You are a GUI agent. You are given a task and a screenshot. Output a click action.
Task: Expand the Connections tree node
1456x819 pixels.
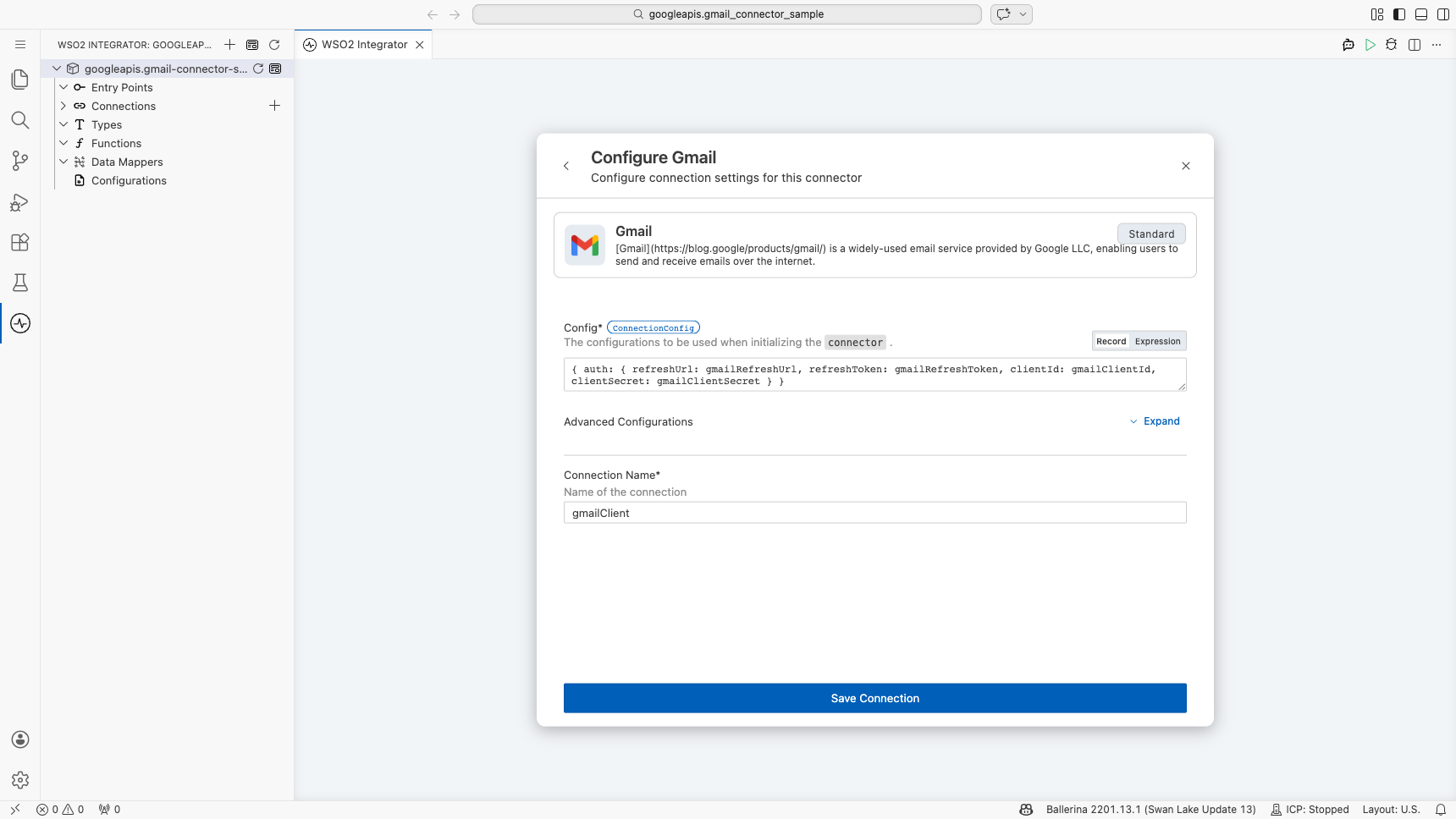tap(63, 106)
